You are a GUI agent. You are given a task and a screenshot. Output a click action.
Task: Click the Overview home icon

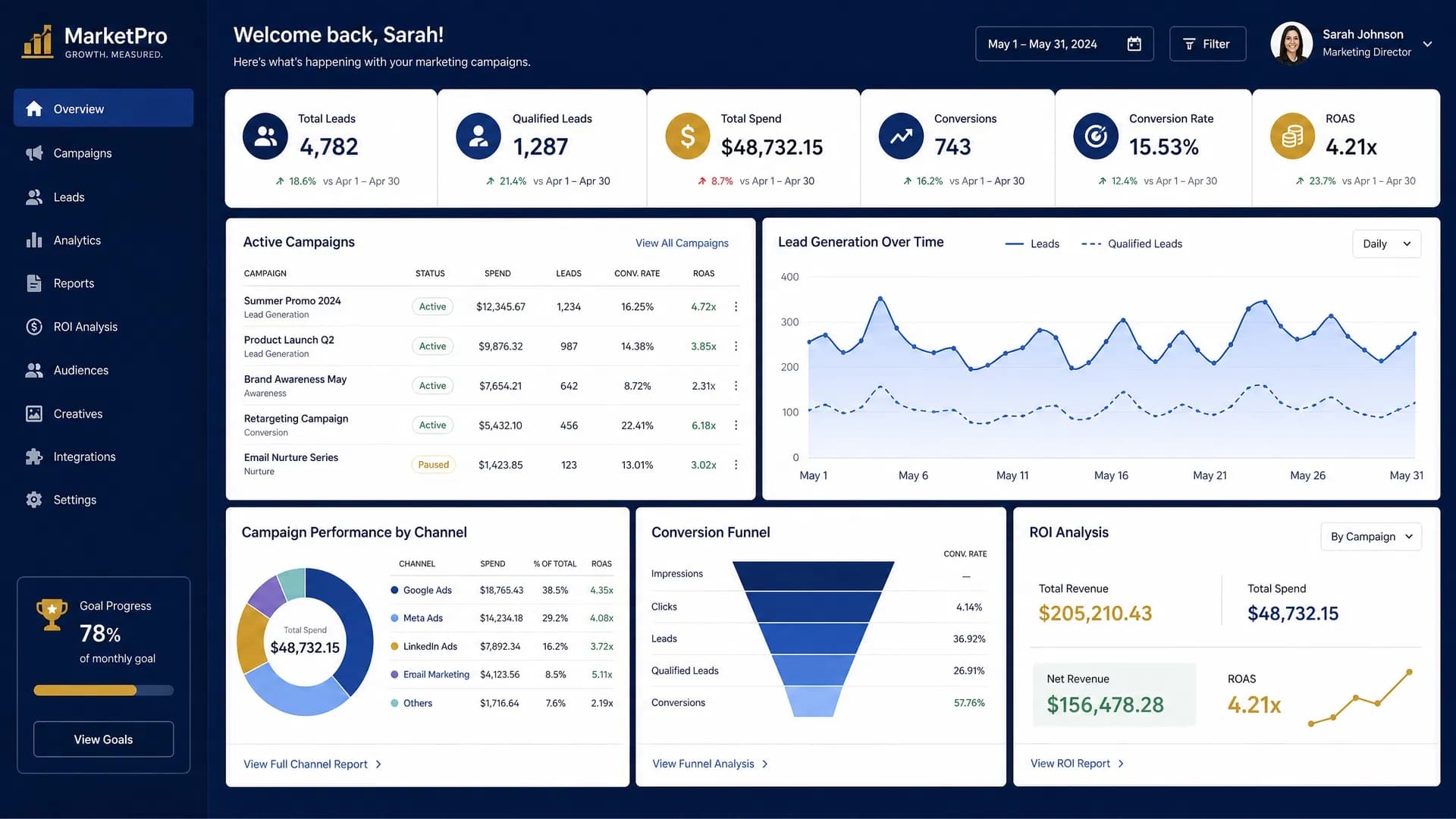(34, 108)
